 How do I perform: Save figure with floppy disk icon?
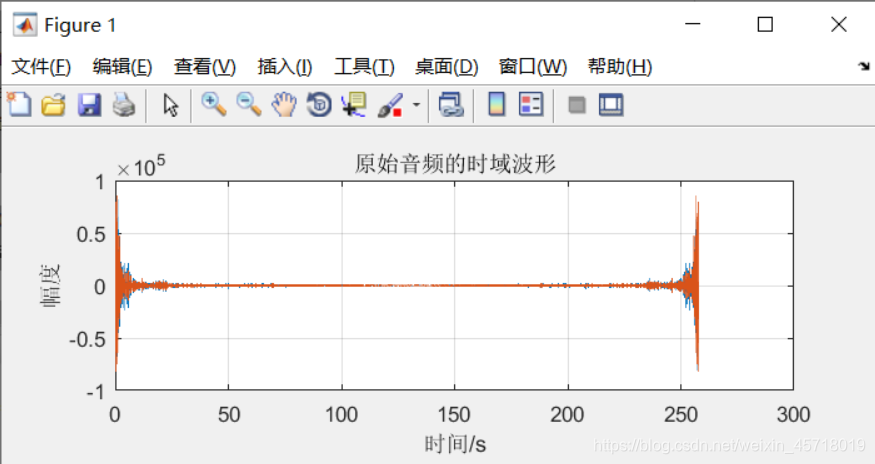coord(89,104)
